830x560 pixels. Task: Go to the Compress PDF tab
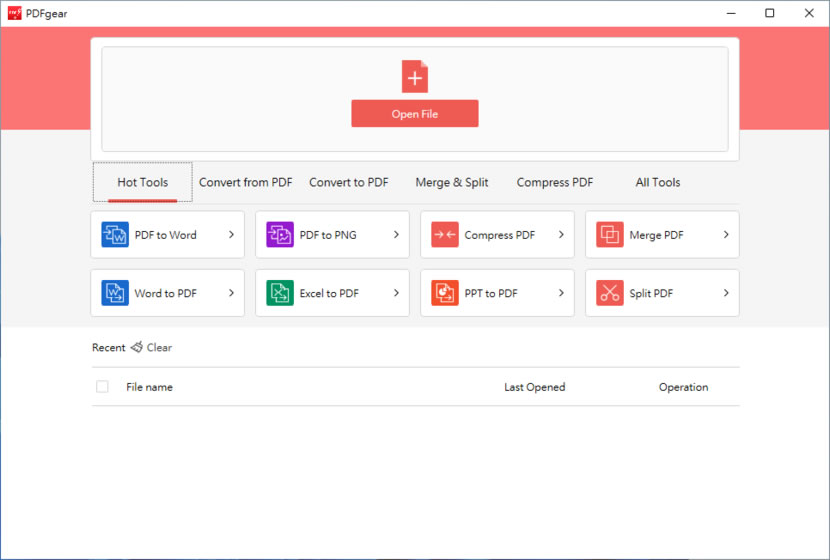[x=555, y=182]
